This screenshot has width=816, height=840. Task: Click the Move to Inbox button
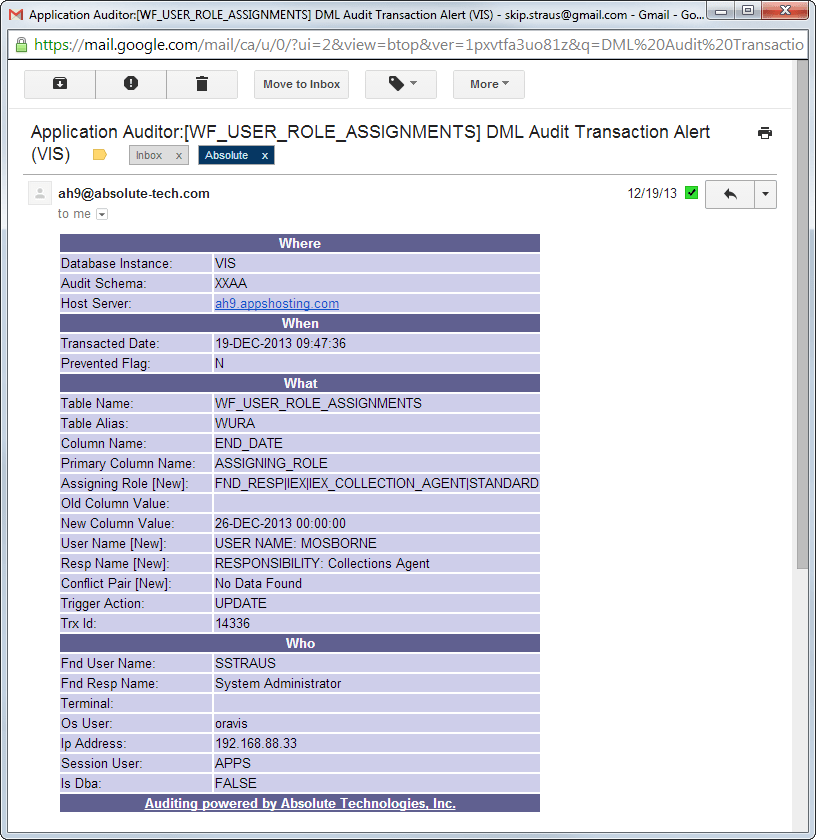tap(301, 84)
